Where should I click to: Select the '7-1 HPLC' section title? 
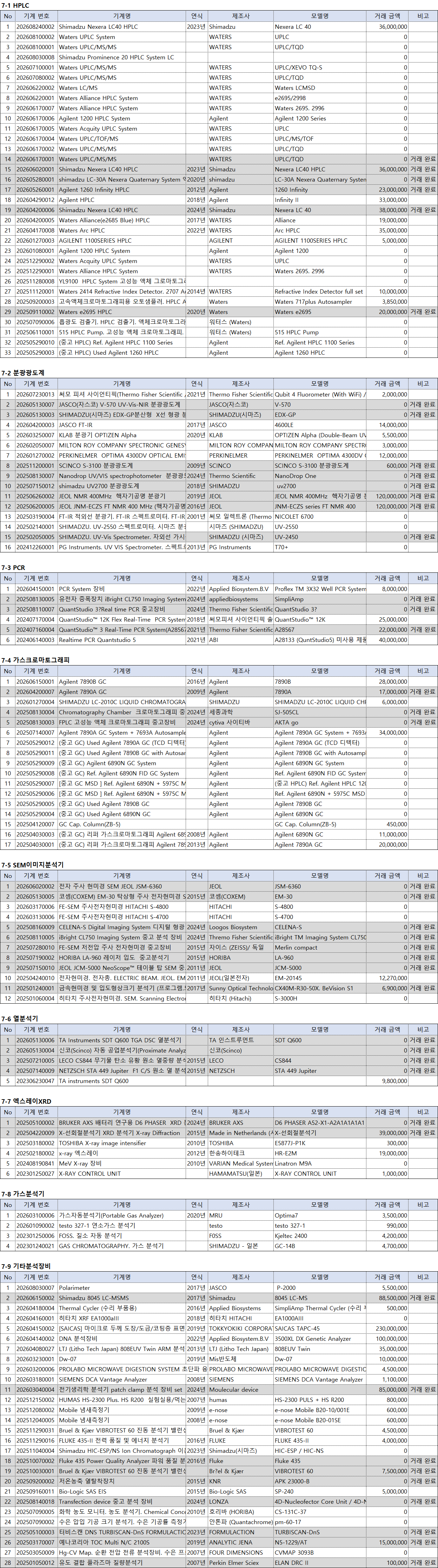[15, 6]
